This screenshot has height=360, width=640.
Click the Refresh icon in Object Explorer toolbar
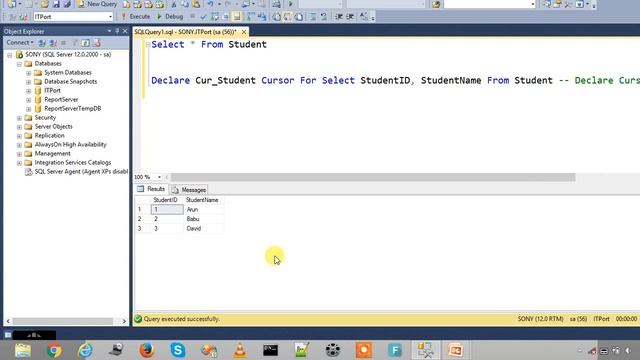pyautogui.click(x=85, y=42)
